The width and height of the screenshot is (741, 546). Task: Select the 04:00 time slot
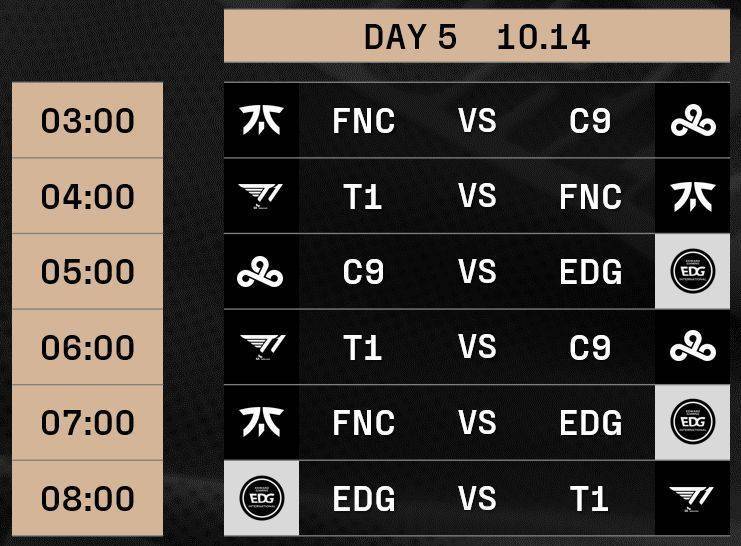pyautogui.click(x=87, y=196)
